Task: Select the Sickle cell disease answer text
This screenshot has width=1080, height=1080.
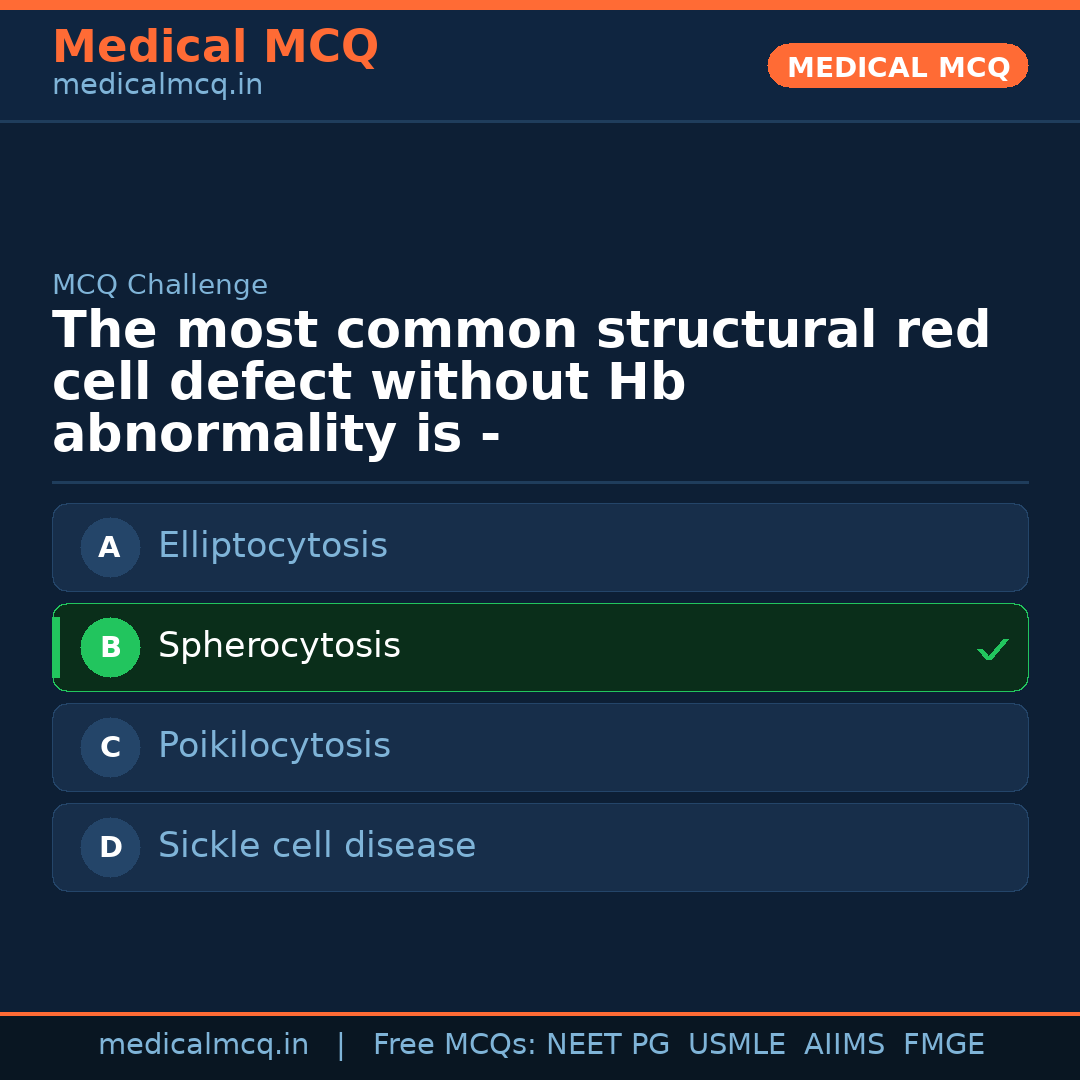Action: (316, 846)
